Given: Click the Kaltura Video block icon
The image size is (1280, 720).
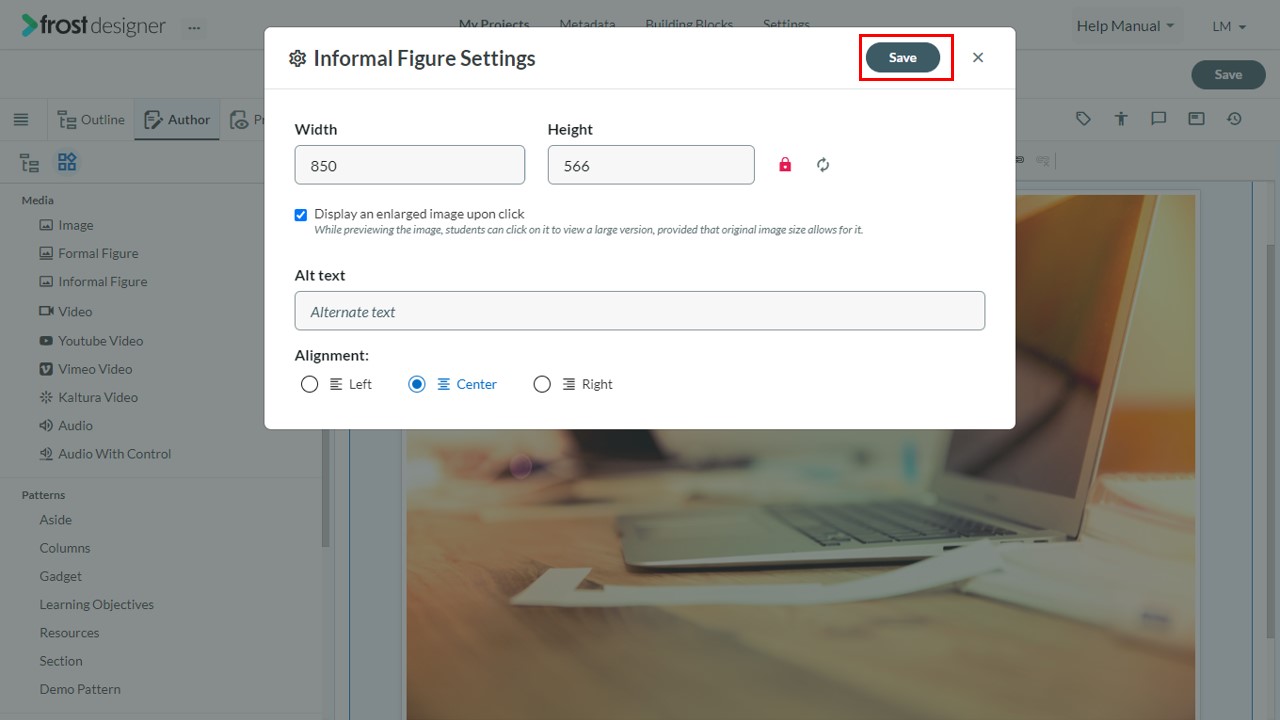Looking at the screenshot, I should (46, 397).
